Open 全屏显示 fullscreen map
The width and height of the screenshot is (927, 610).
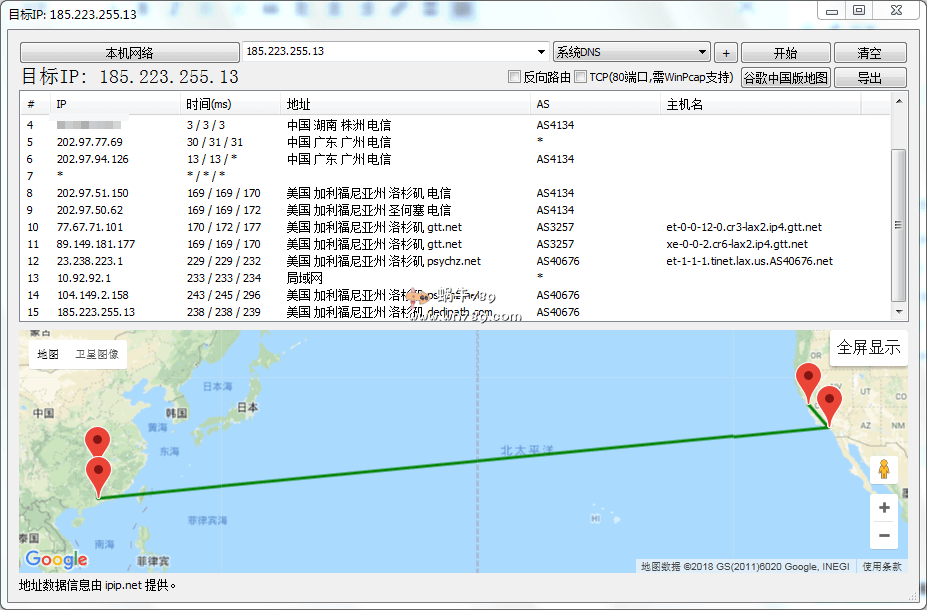pyautogui.click(x=868, y=348)
